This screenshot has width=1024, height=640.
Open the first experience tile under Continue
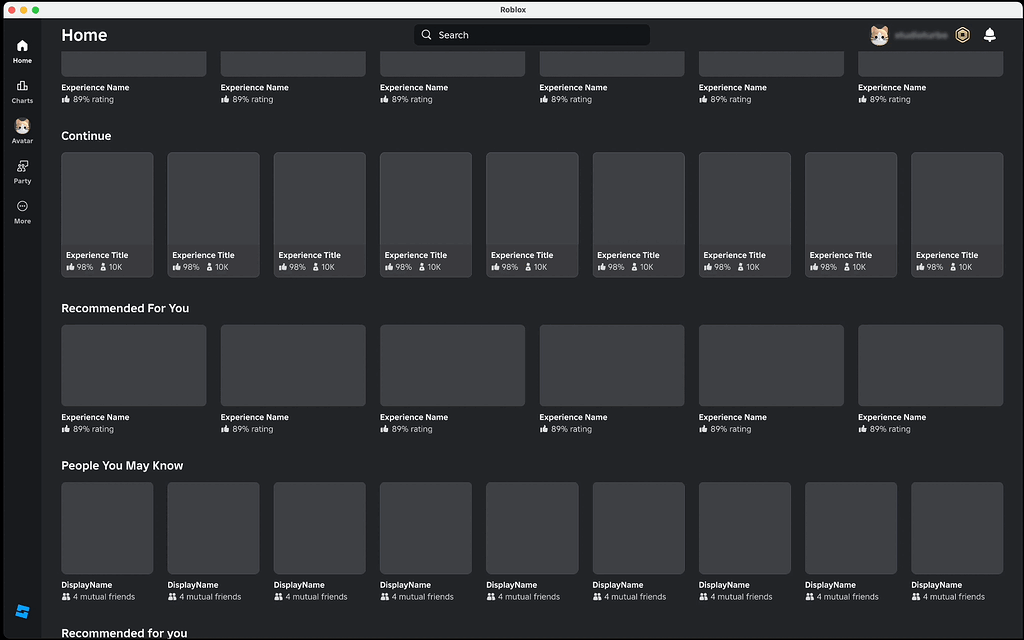click(107, 214)
